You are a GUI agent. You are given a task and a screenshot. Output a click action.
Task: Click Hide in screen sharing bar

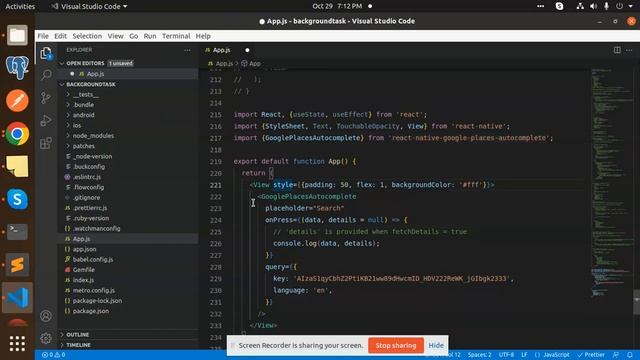coord(436,345)
